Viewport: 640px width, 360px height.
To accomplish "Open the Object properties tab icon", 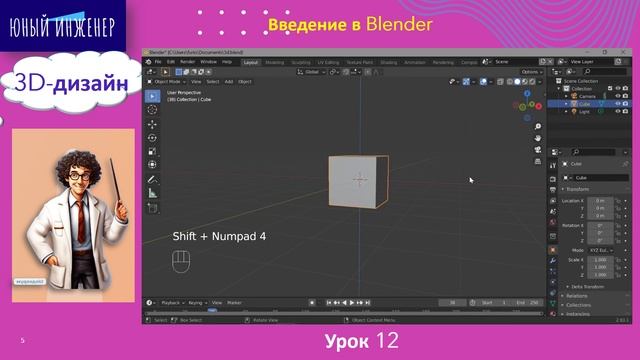I will pyautogui.click(x=553, y=250).
